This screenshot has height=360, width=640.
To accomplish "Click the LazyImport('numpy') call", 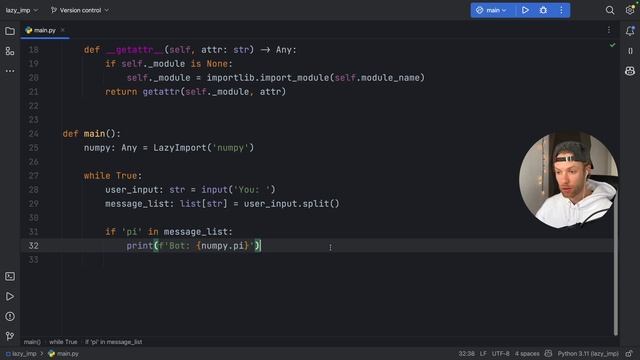I will (204, 148).
